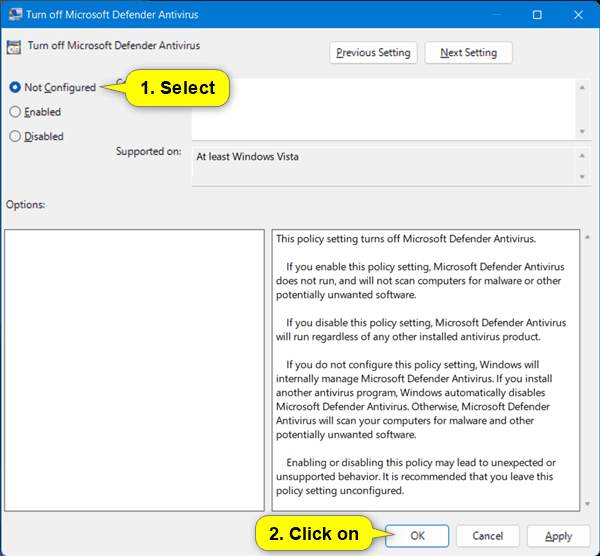Go to Next Setting
Image resolution: width=600 pixels, height=556 pixels.
468,52
